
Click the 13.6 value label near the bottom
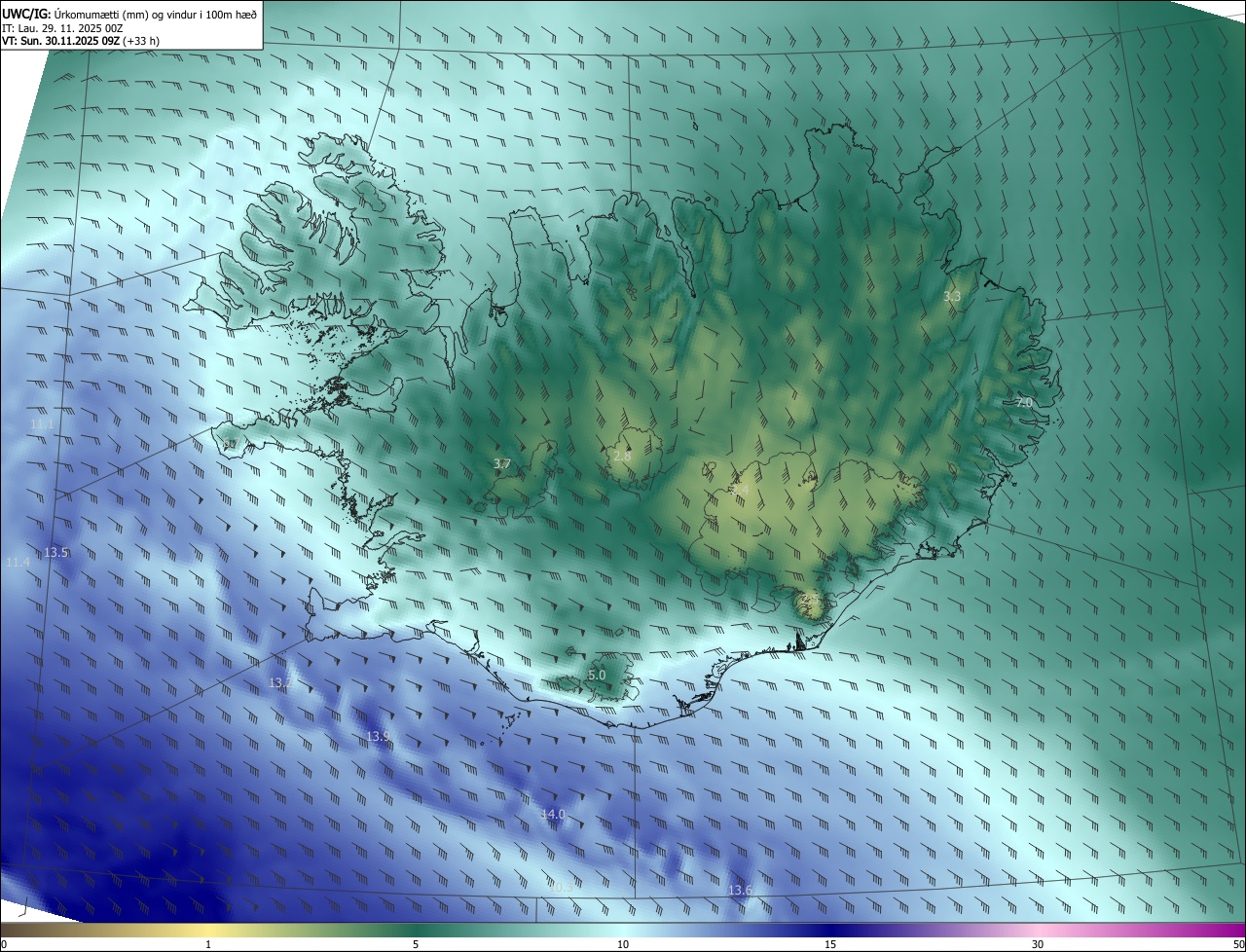(x=740, y=891)
